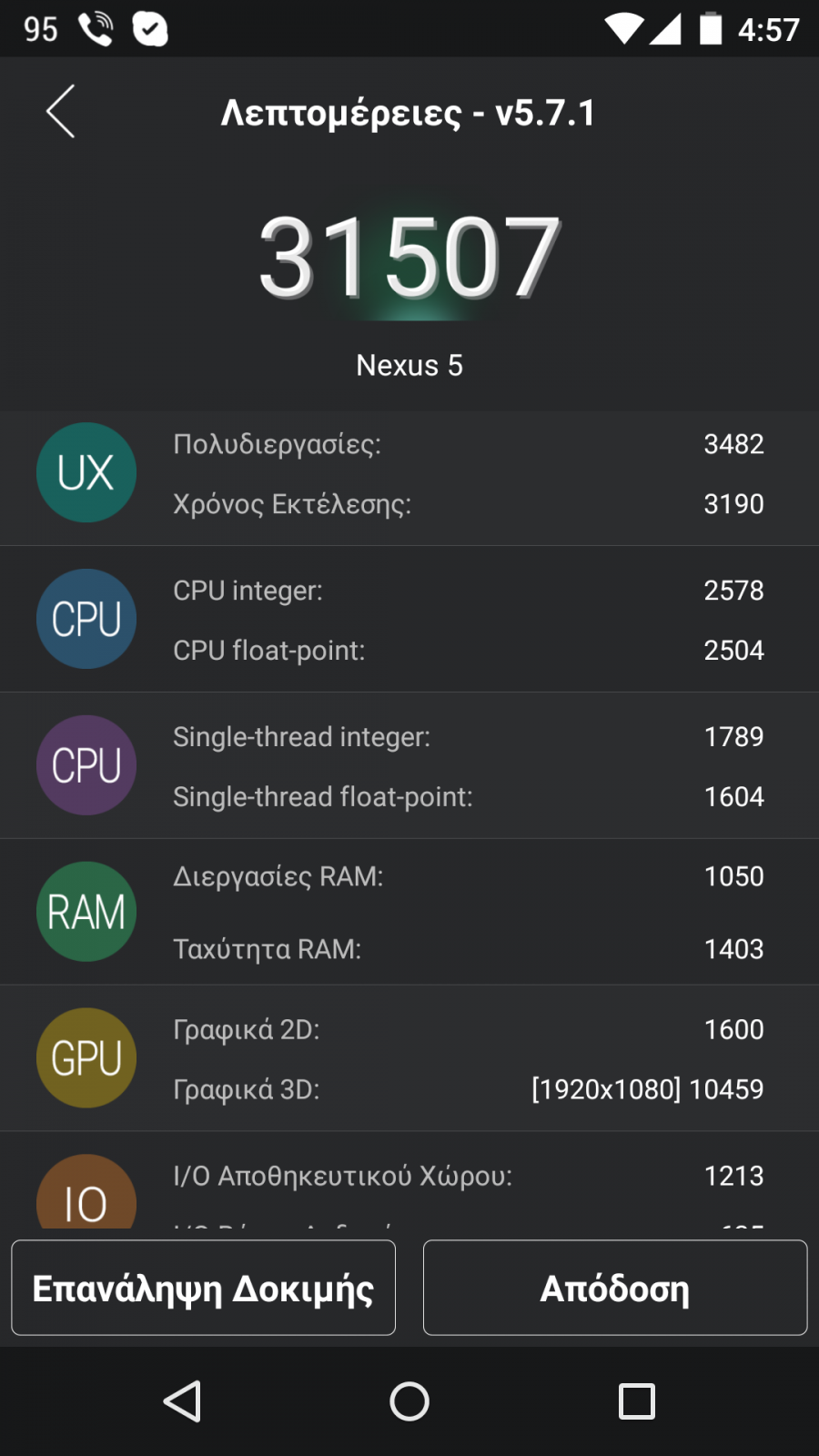Click the Επανάληψη Δοκιμής button
819x1456 pixels.
203,1288
